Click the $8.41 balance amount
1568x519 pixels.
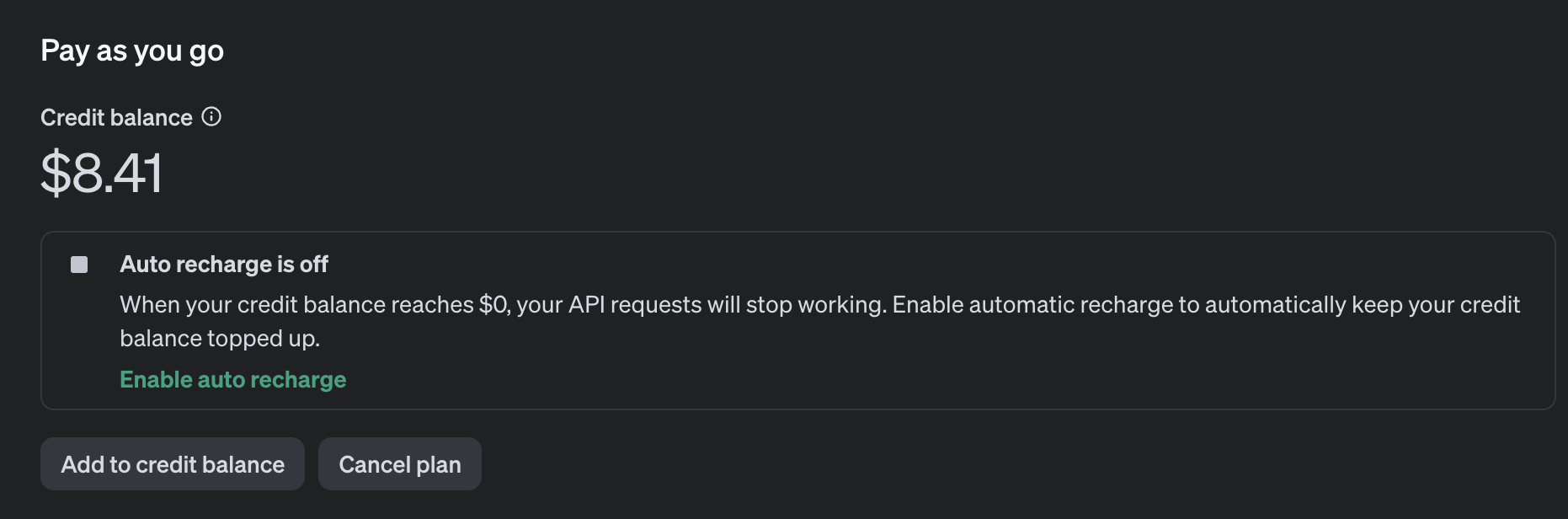click(x=101, y=174)
